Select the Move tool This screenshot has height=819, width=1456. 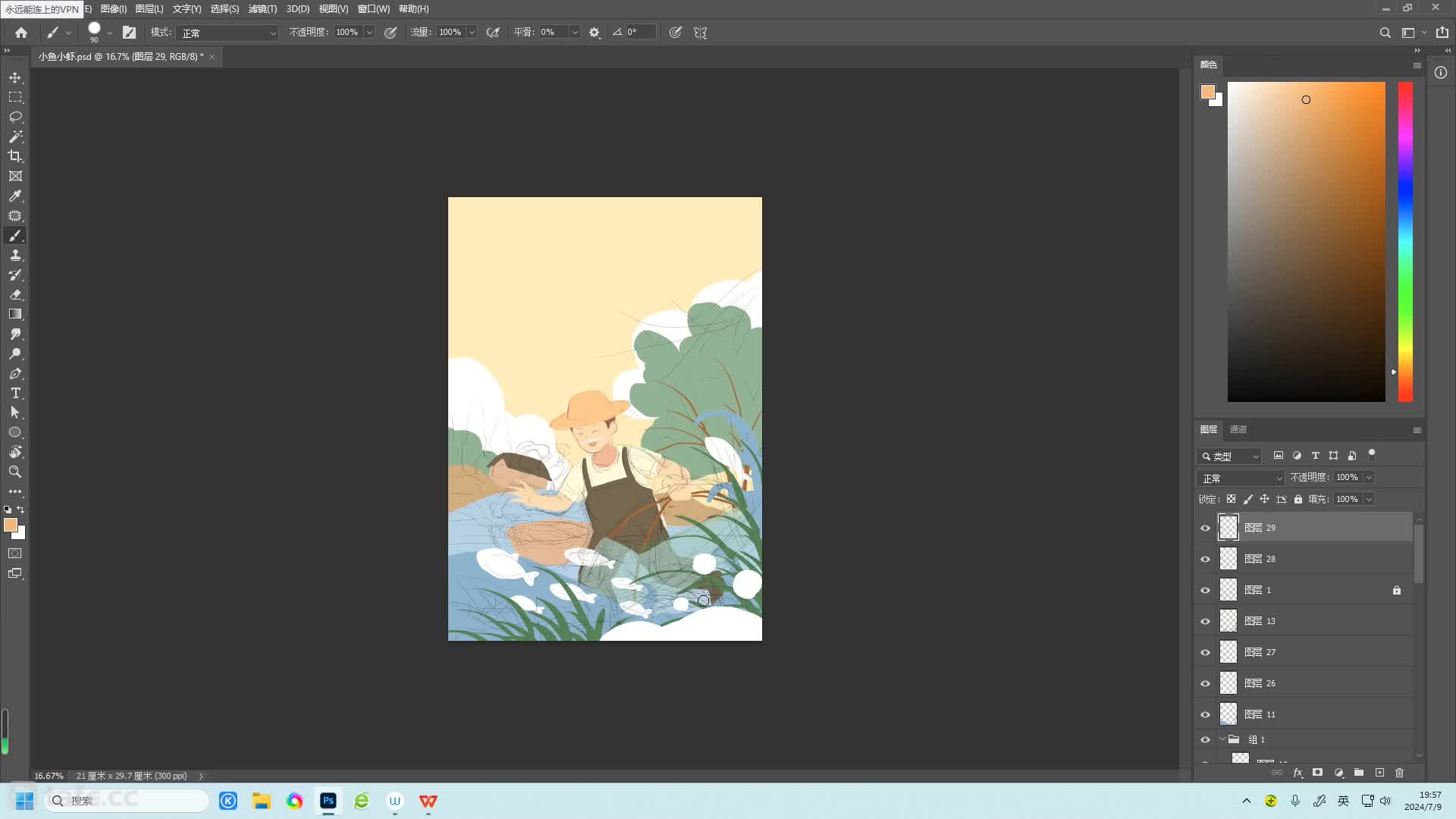(15, 78)
